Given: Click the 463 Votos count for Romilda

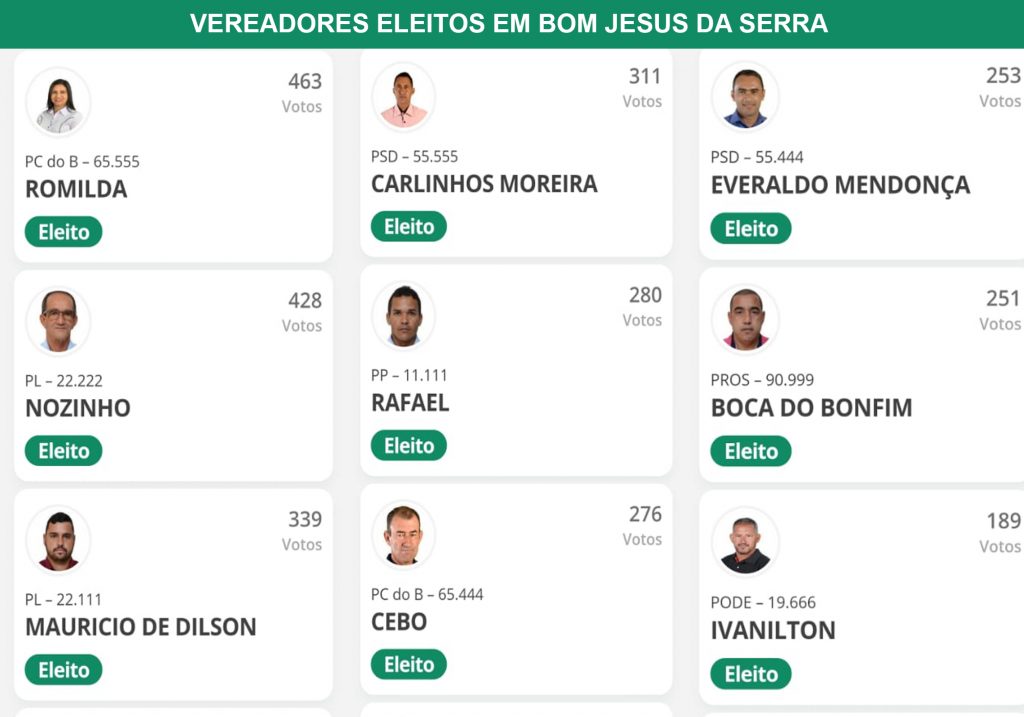Looking at the screenshot, I should click(302, 93).
